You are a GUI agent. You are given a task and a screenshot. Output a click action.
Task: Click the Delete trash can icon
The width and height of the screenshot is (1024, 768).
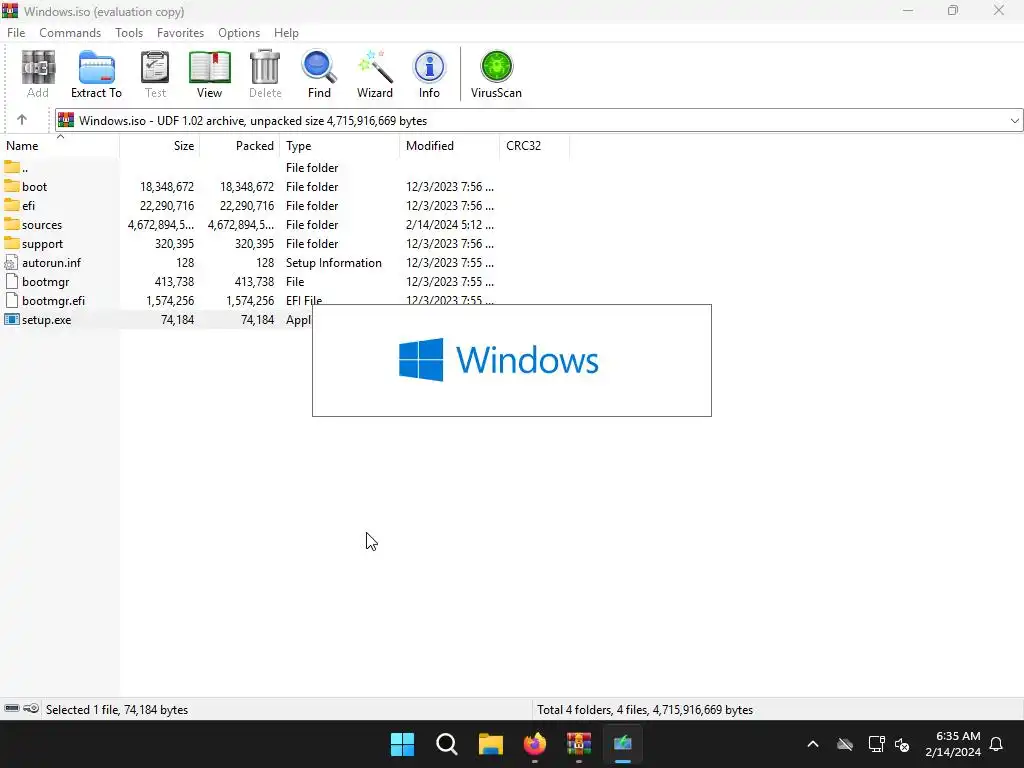[265, 67]
